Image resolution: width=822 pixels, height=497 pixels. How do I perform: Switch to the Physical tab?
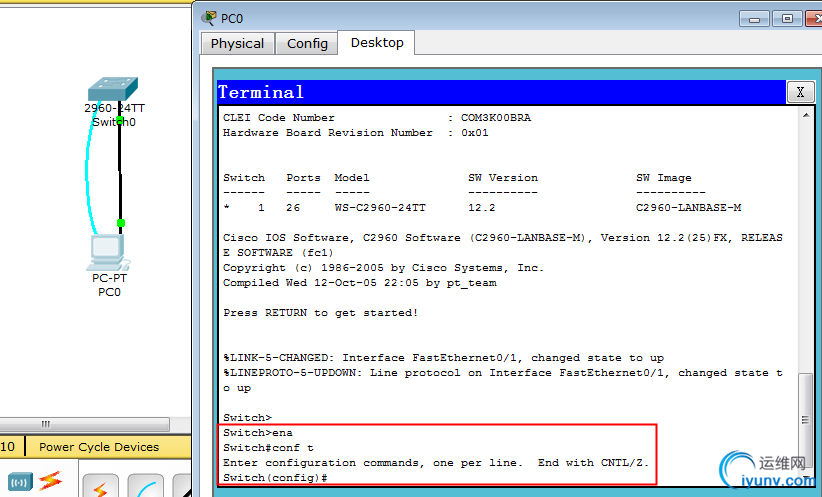click(x=237, y=44)
